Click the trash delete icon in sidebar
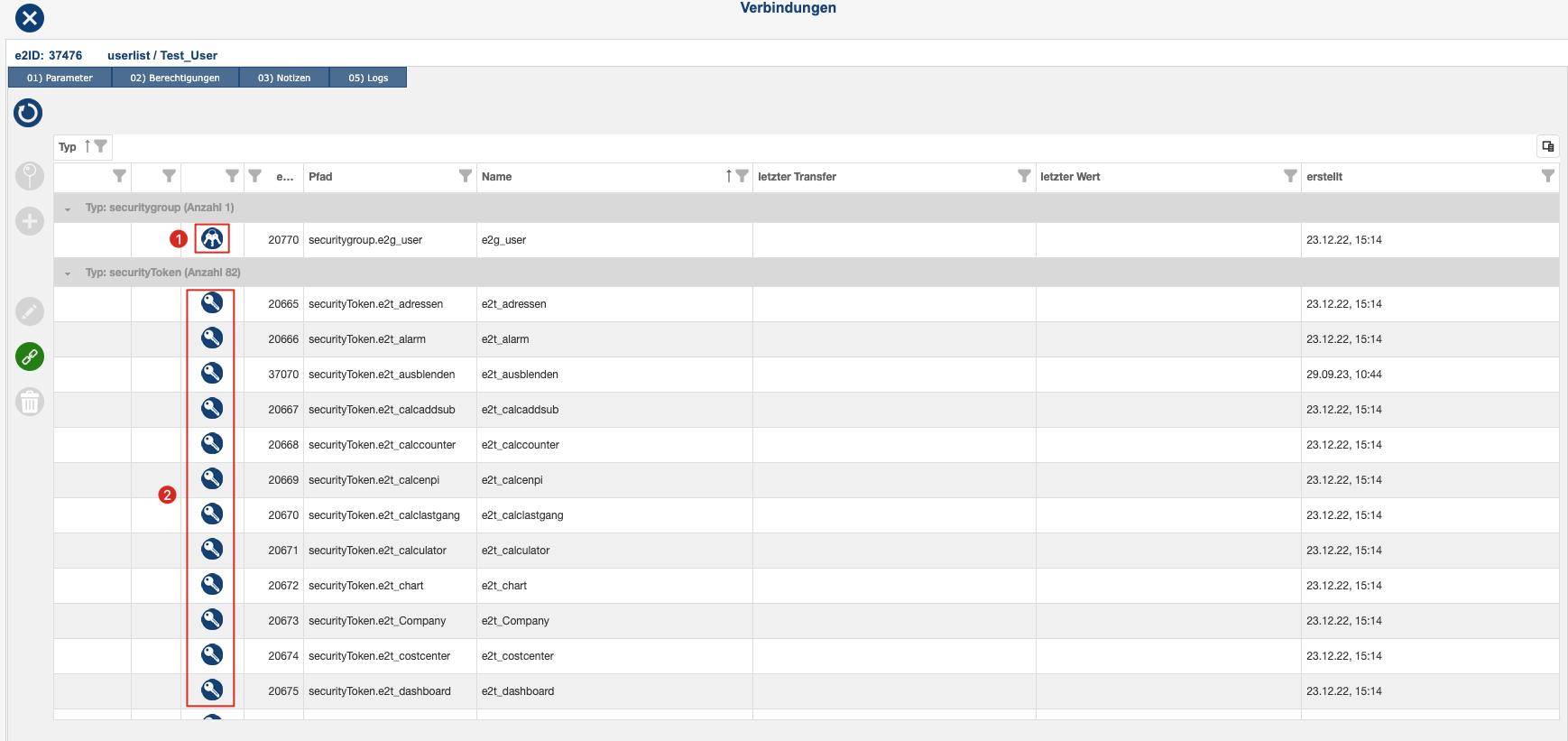1568x741 pixels. 30,402
